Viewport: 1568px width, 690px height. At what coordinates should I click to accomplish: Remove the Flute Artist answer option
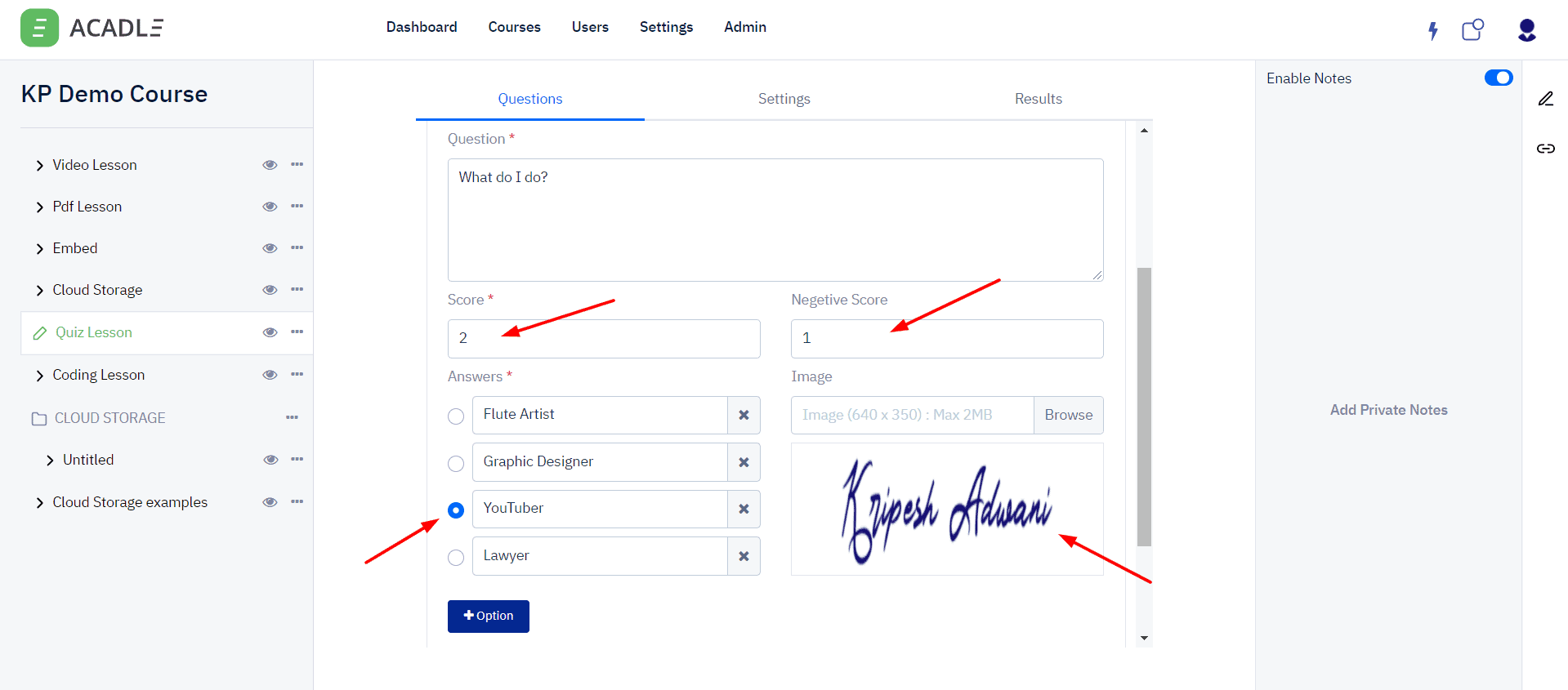tap(744, 415)
